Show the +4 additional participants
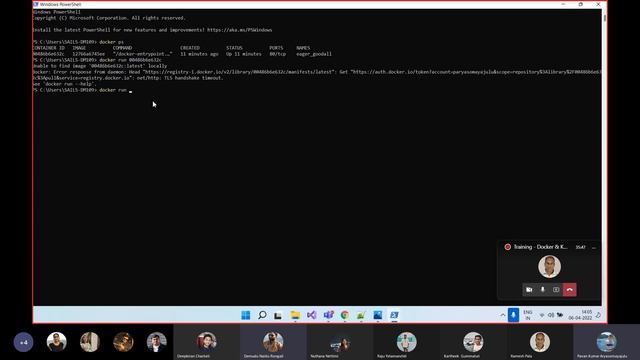This screenshot has width=640, height=360. 23,342
